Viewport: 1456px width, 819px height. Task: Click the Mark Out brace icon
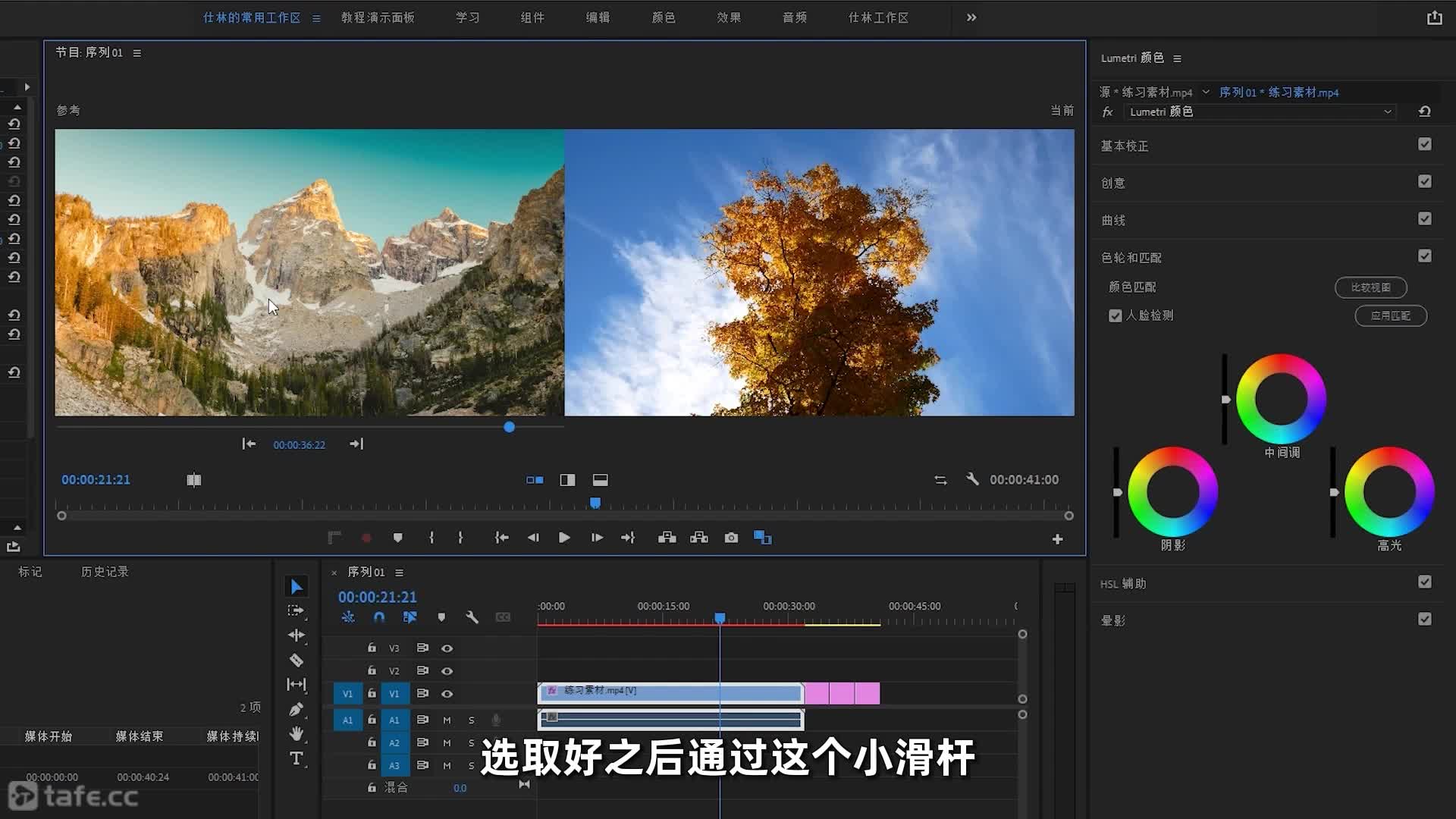tap(460, 538)
